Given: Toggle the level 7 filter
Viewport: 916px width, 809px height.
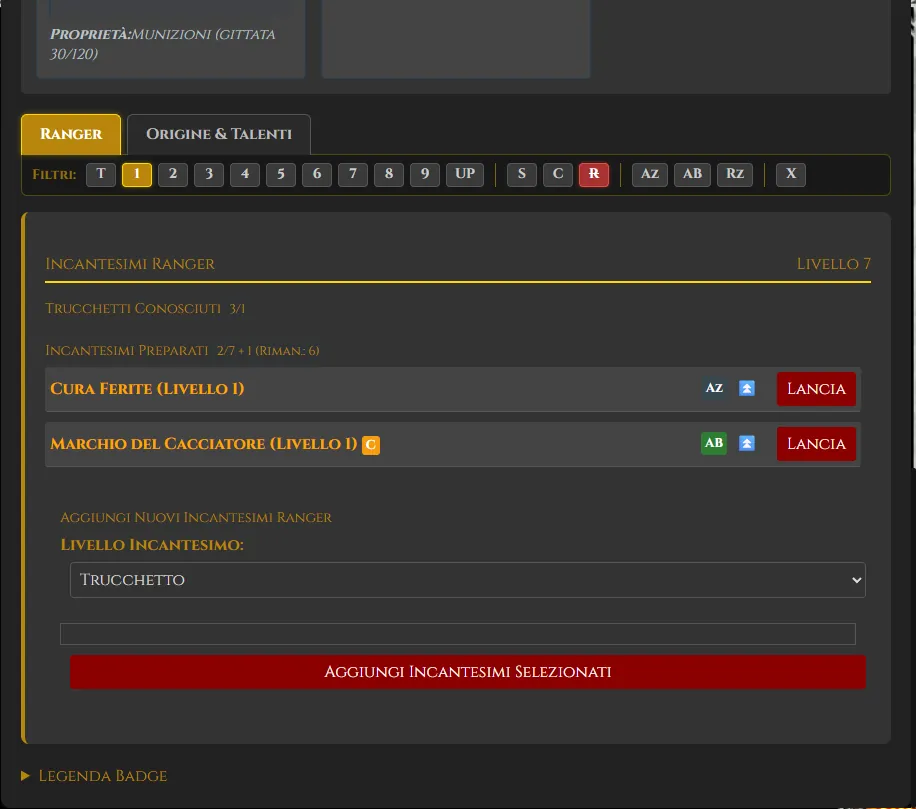Looking at the screenshot, I should tap(353, 174).
